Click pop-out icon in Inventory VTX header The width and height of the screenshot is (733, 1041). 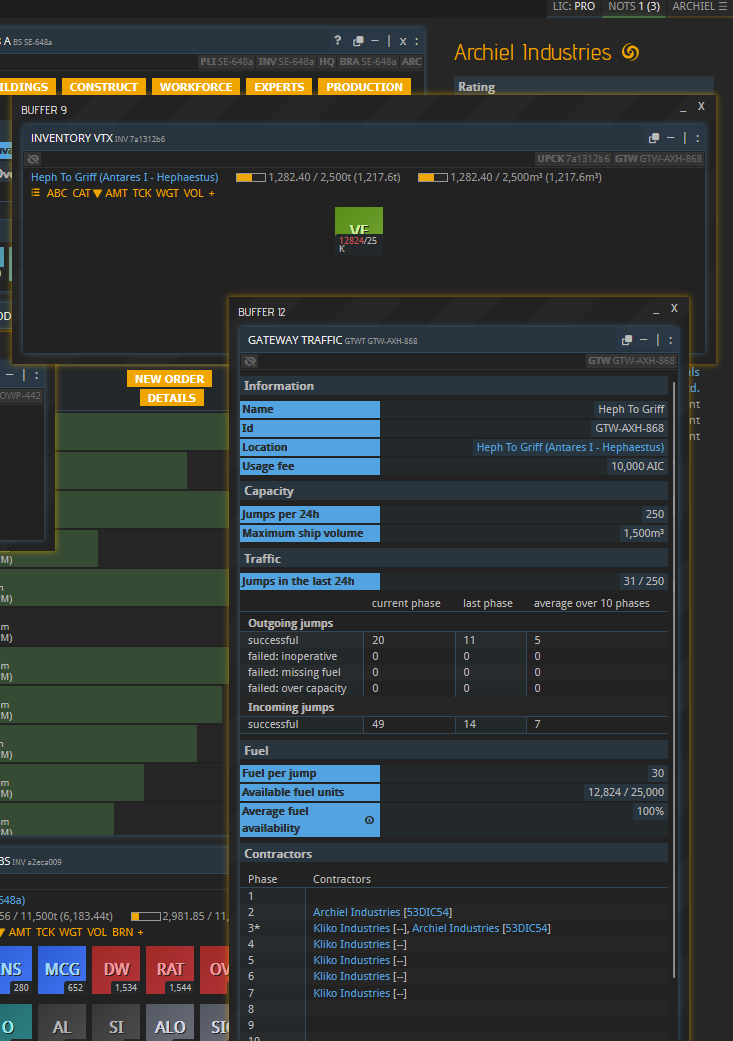tap(654, 138)
